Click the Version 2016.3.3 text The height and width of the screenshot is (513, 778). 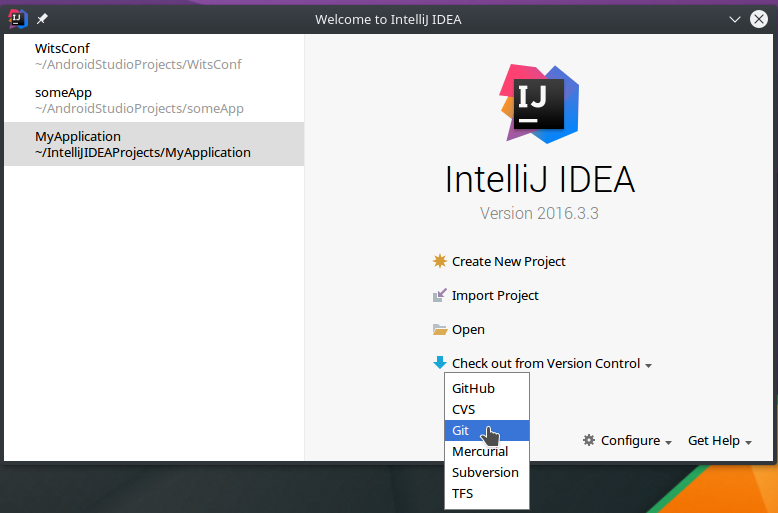tap(539, 213)
